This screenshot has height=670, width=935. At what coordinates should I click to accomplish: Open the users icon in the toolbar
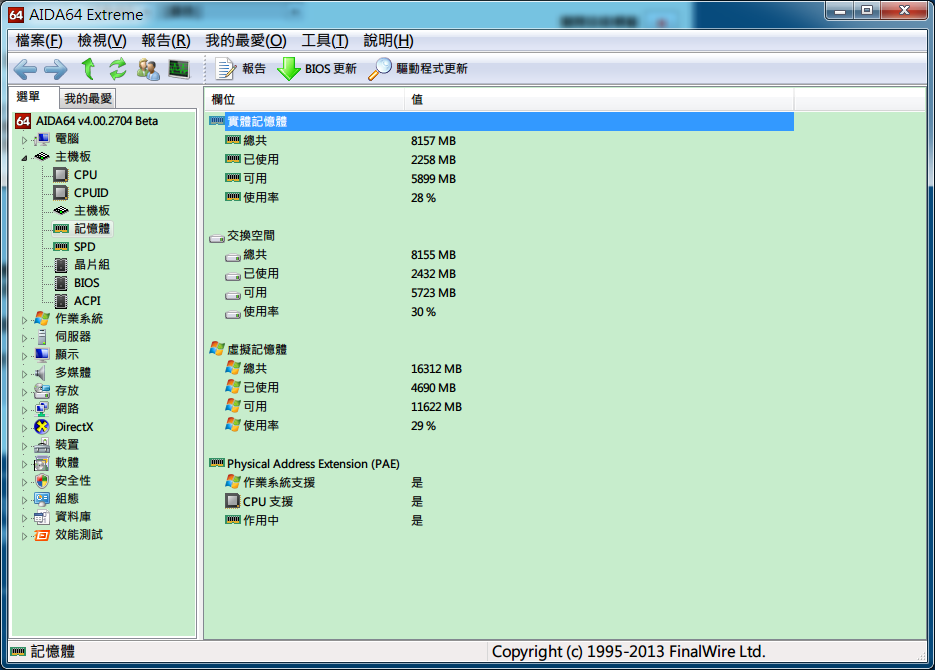(x=148, y=69)
